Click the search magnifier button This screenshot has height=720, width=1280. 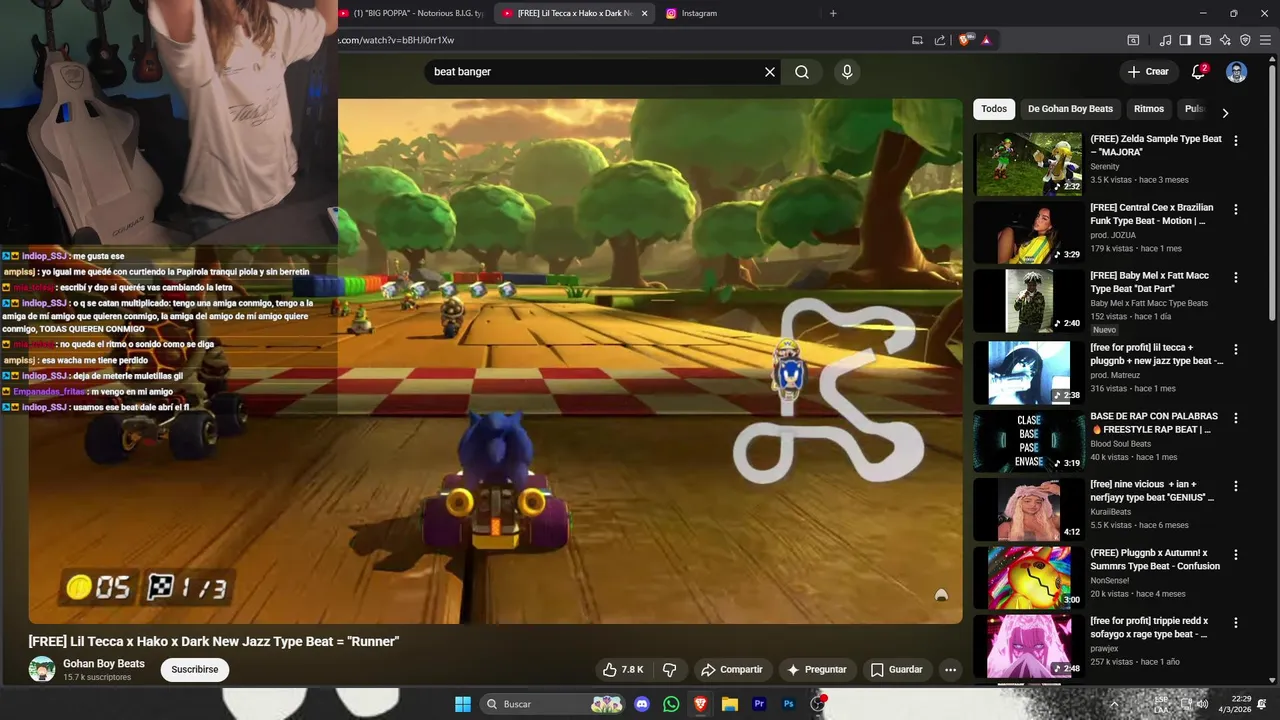pos(802,72)
